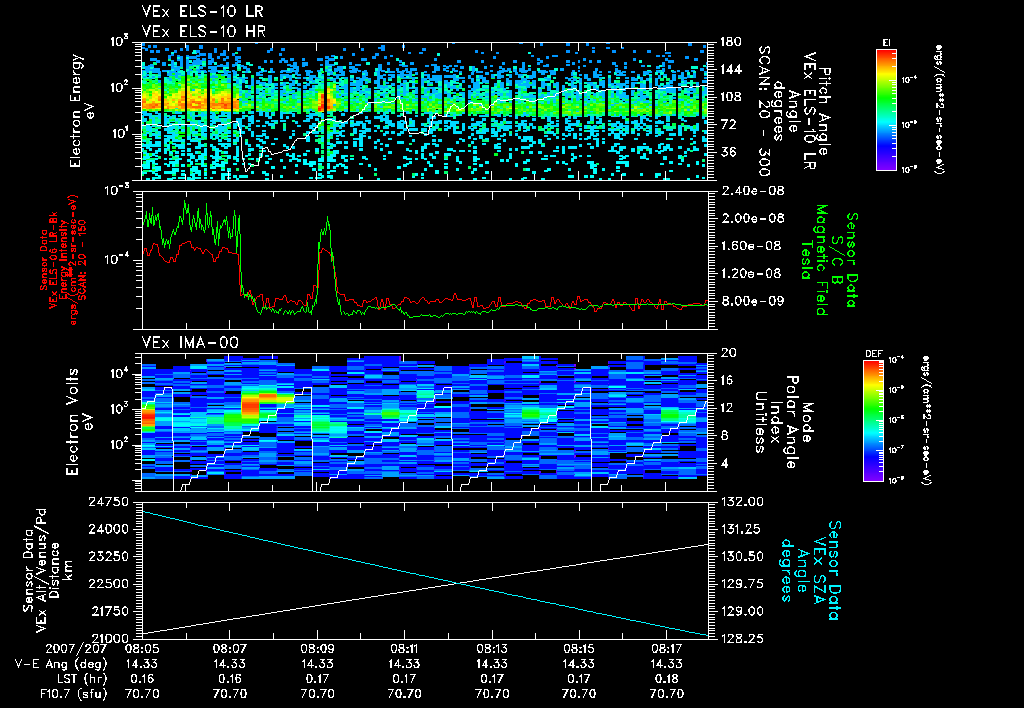Click the 'VEx IMA-00' panel title

(190, 342)
